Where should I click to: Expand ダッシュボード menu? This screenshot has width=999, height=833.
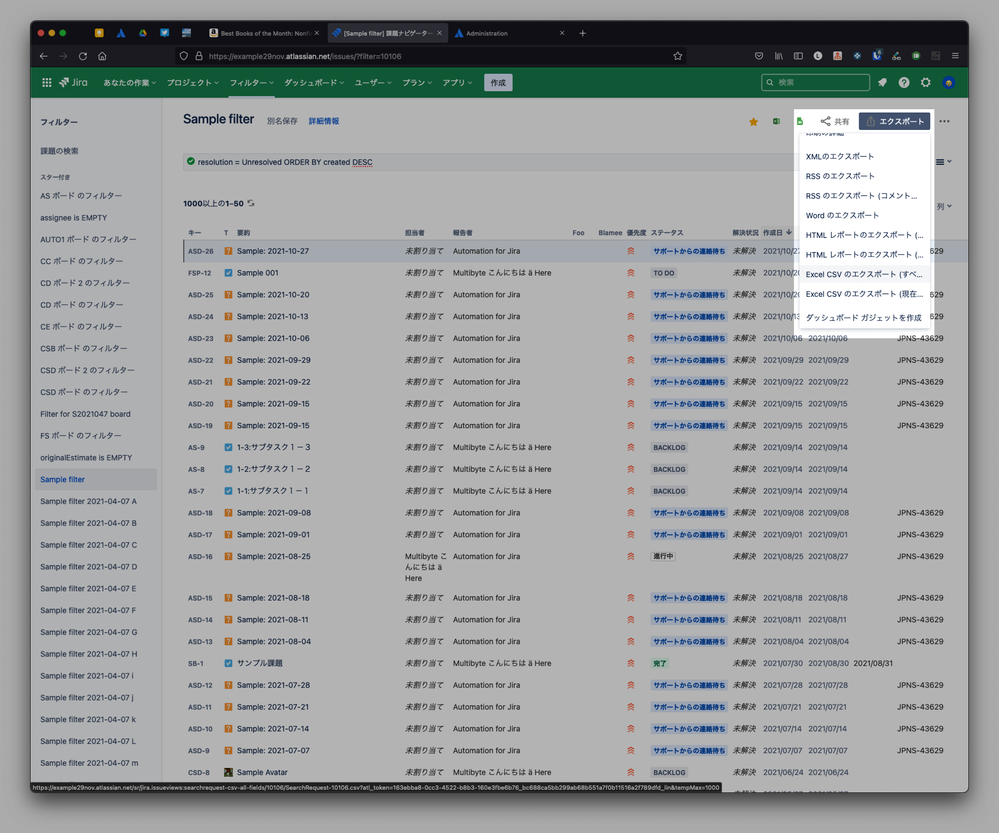tap(314, 83)
